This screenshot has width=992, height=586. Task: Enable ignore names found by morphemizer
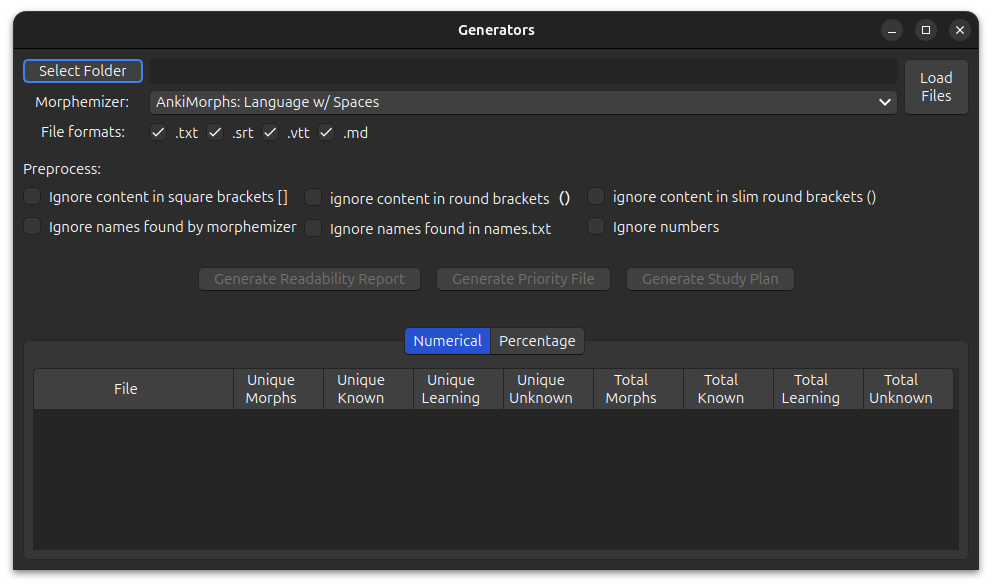coord(33,227)
